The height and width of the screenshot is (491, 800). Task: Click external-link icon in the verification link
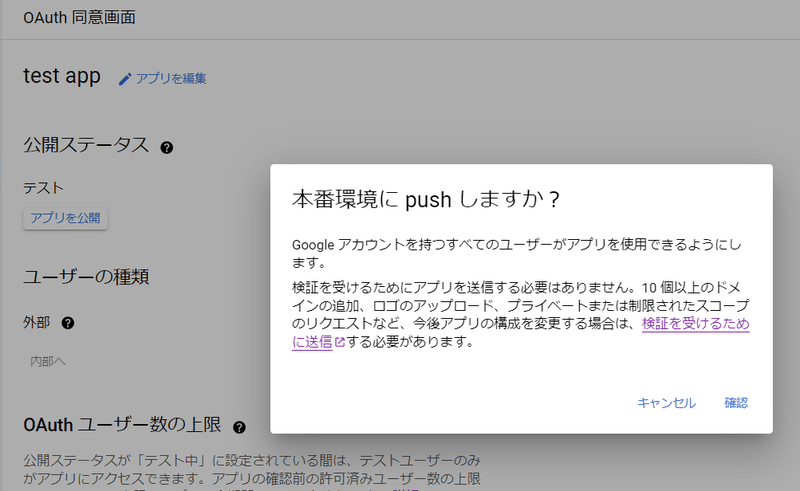(x=339, y=342)
